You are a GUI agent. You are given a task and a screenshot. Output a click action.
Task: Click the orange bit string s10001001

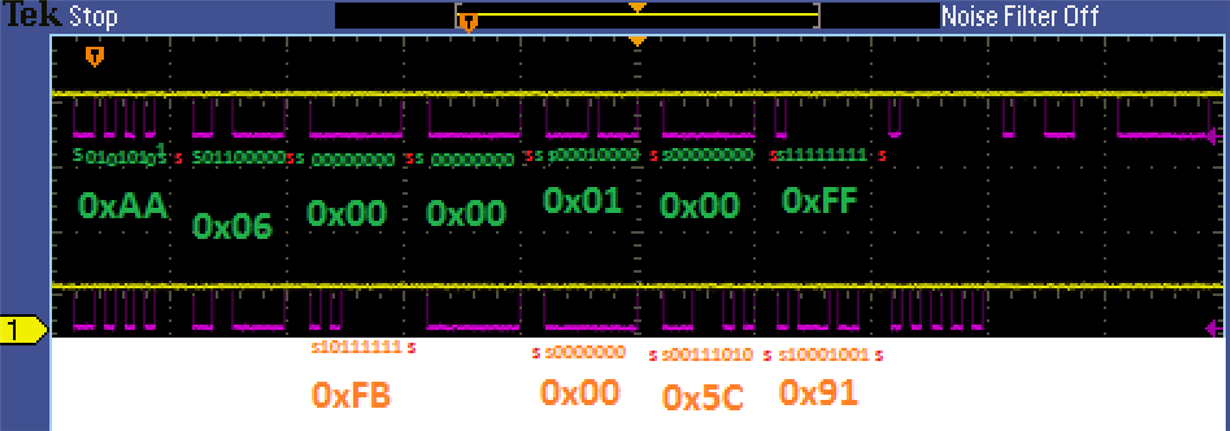pos(823,355)
